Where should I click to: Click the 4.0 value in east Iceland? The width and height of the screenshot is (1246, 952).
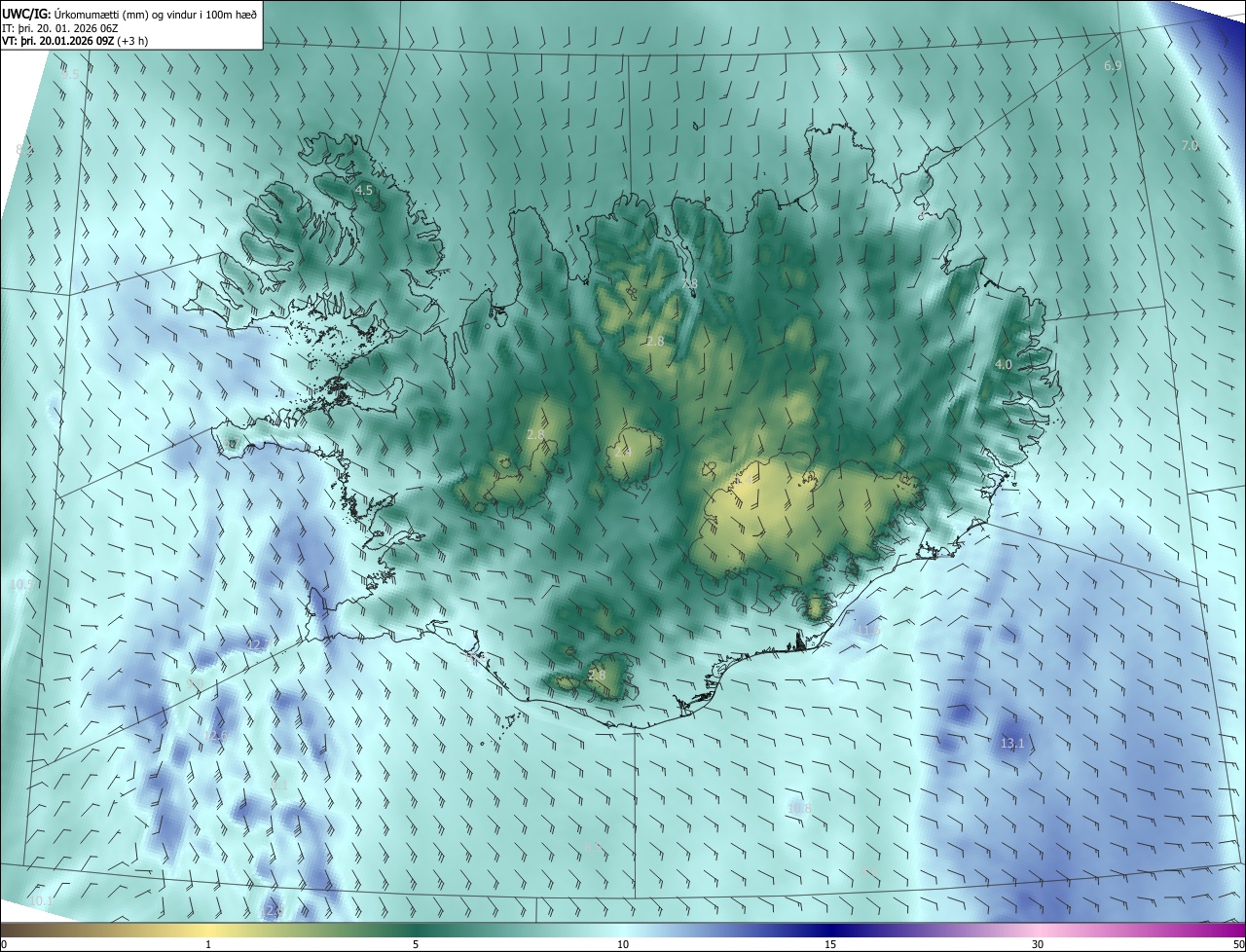[1004, 364]
